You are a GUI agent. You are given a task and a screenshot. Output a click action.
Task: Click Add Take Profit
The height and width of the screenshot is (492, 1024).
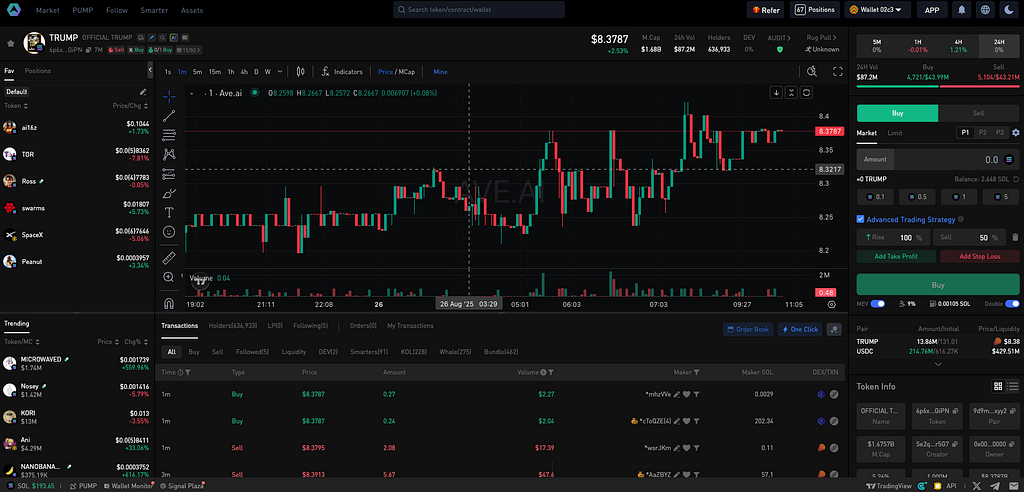[896, 256]
